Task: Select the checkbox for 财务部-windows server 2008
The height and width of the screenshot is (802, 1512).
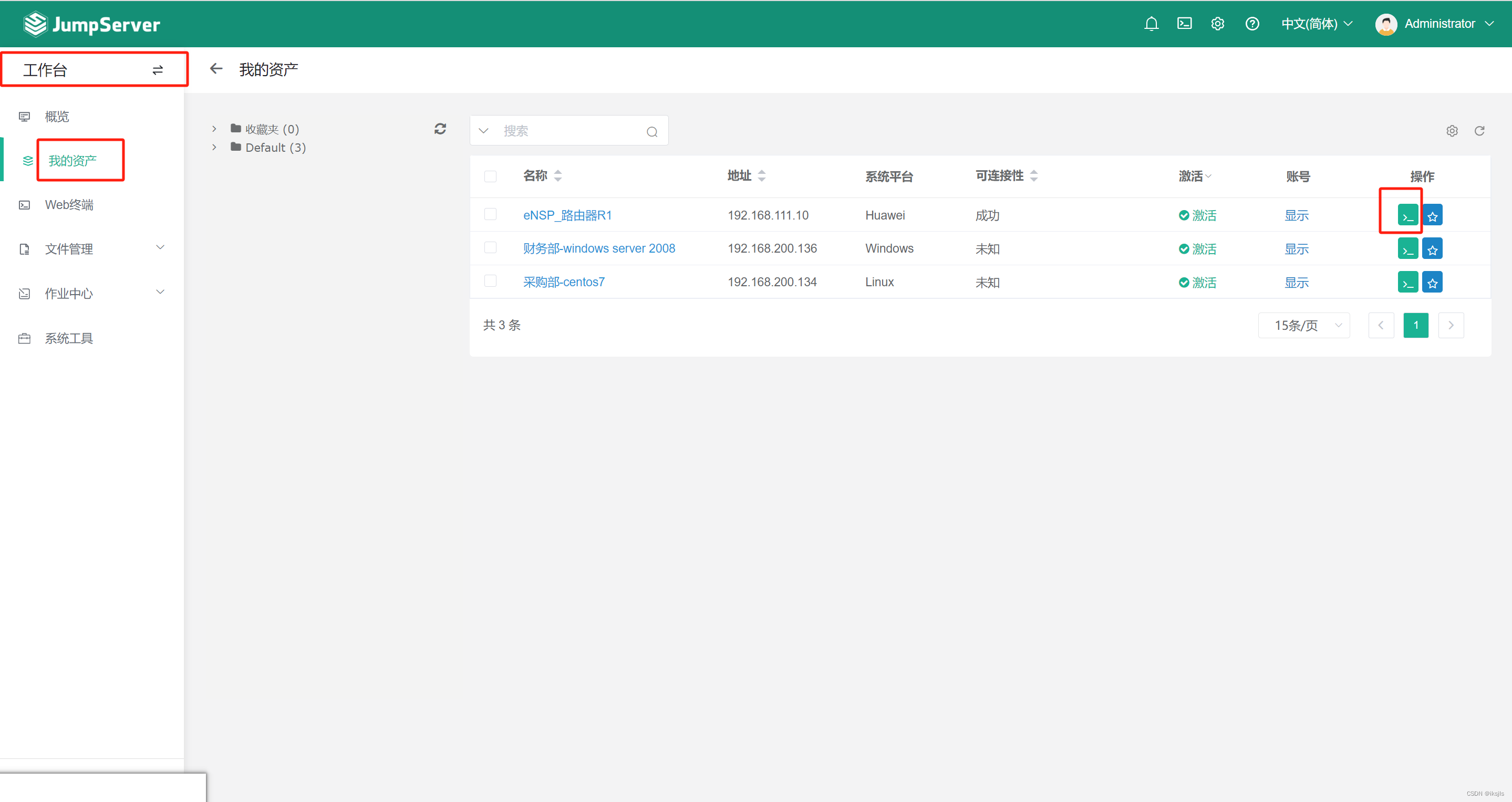Action: (491, 247)
